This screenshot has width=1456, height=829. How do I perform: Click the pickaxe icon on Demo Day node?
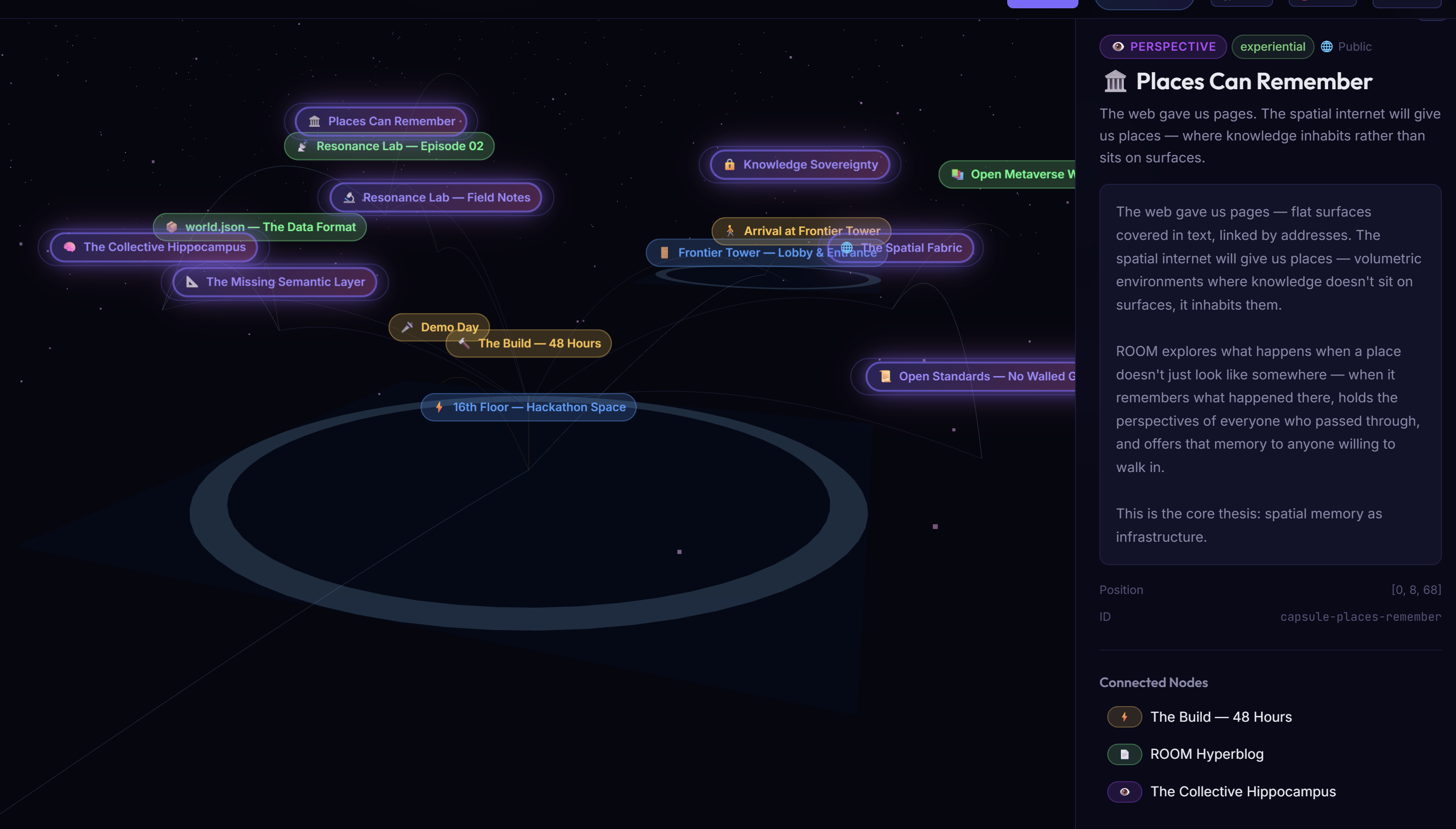click(x=406, y=327)
